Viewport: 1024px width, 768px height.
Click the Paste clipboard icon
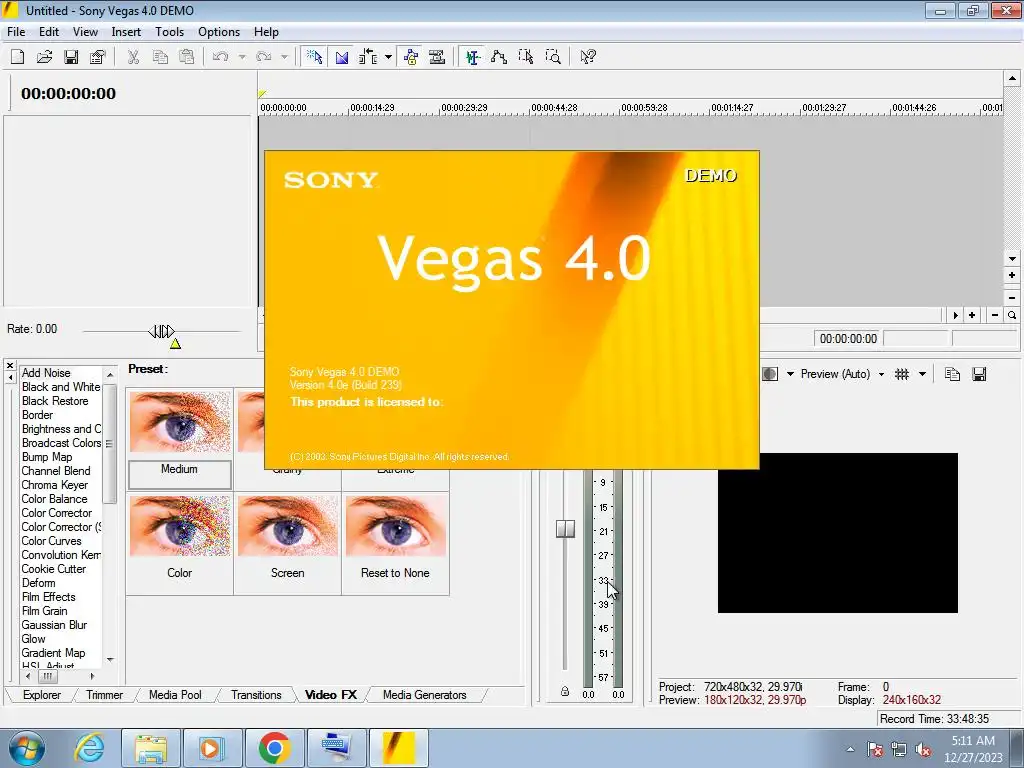coord(187,57)
